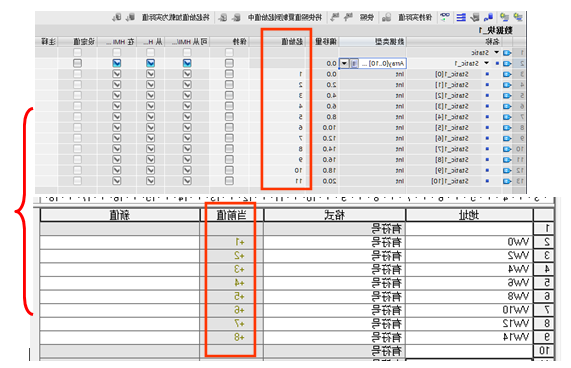The height and width of the screenshot is (368, 571).
Task: Click the 数据类型 column header
Action: pyautogui.click(x=373, y=42)
